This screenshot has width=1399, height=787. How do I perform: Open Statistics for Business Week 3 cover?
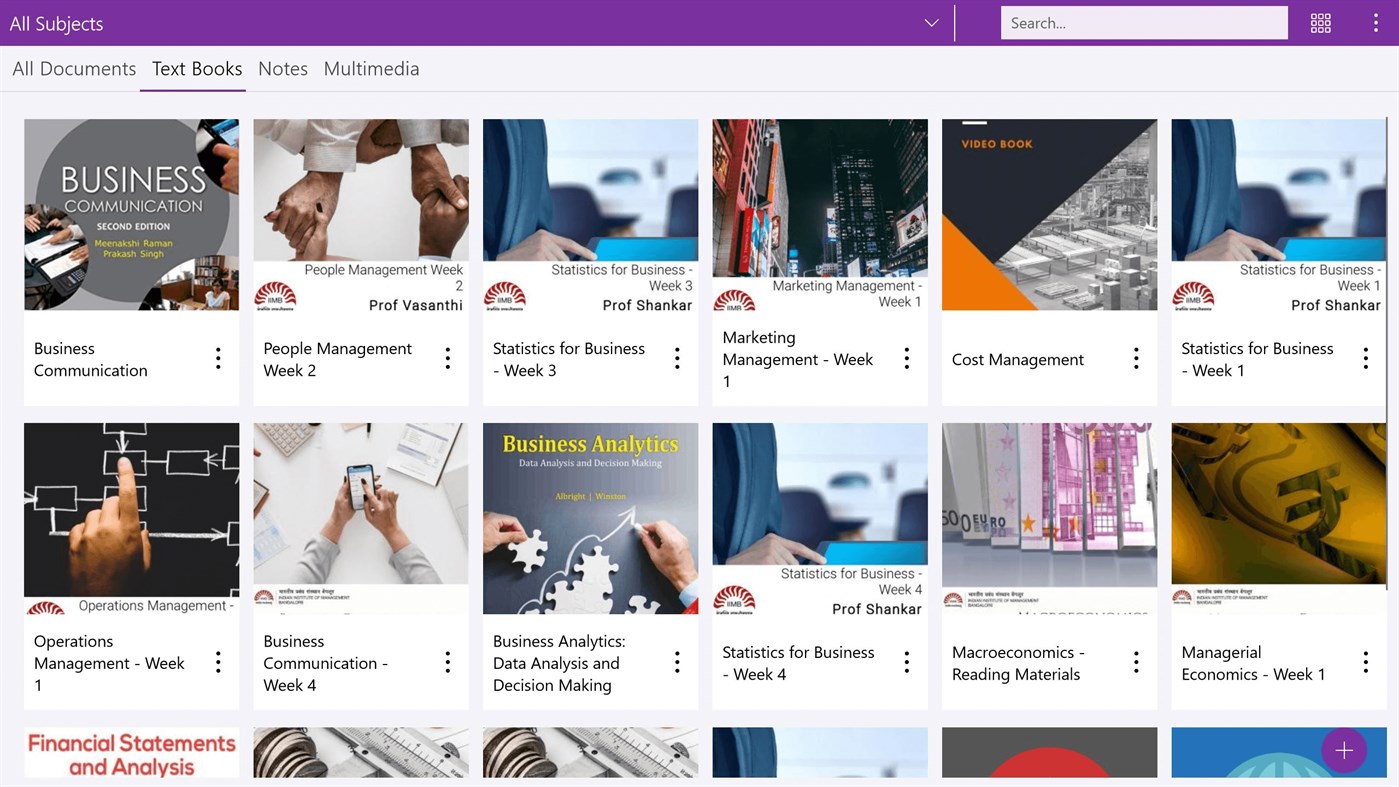click(590, 215)
